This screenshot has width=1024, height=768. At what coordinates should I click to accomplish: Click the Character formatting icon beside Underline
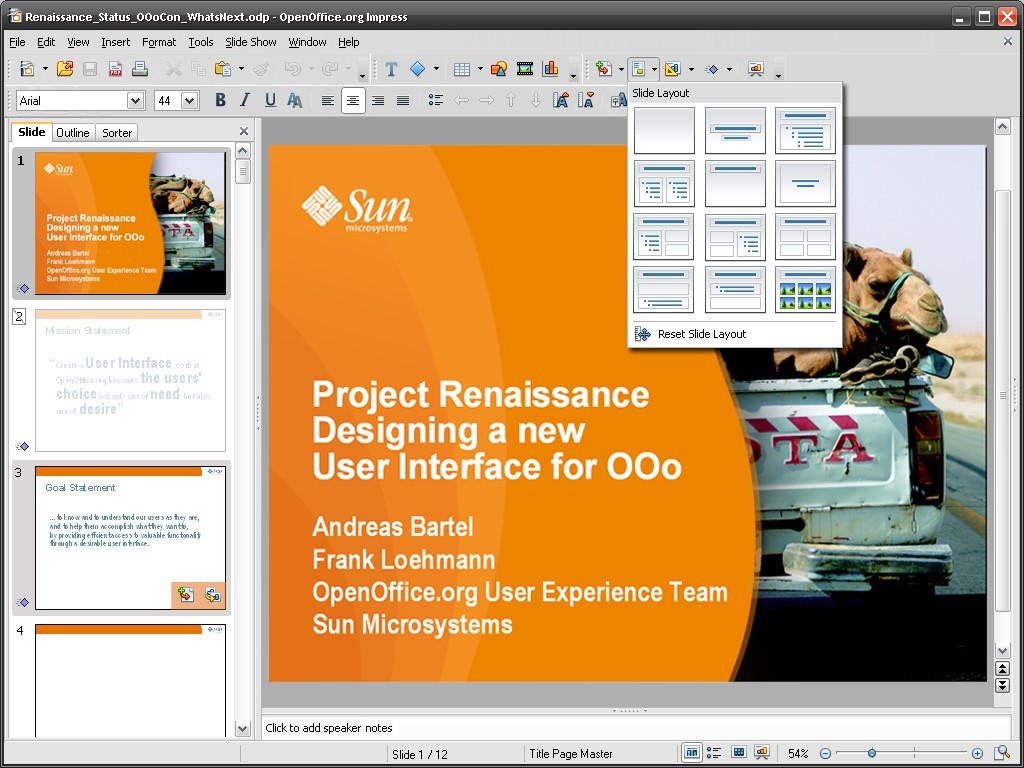(295, 101)
